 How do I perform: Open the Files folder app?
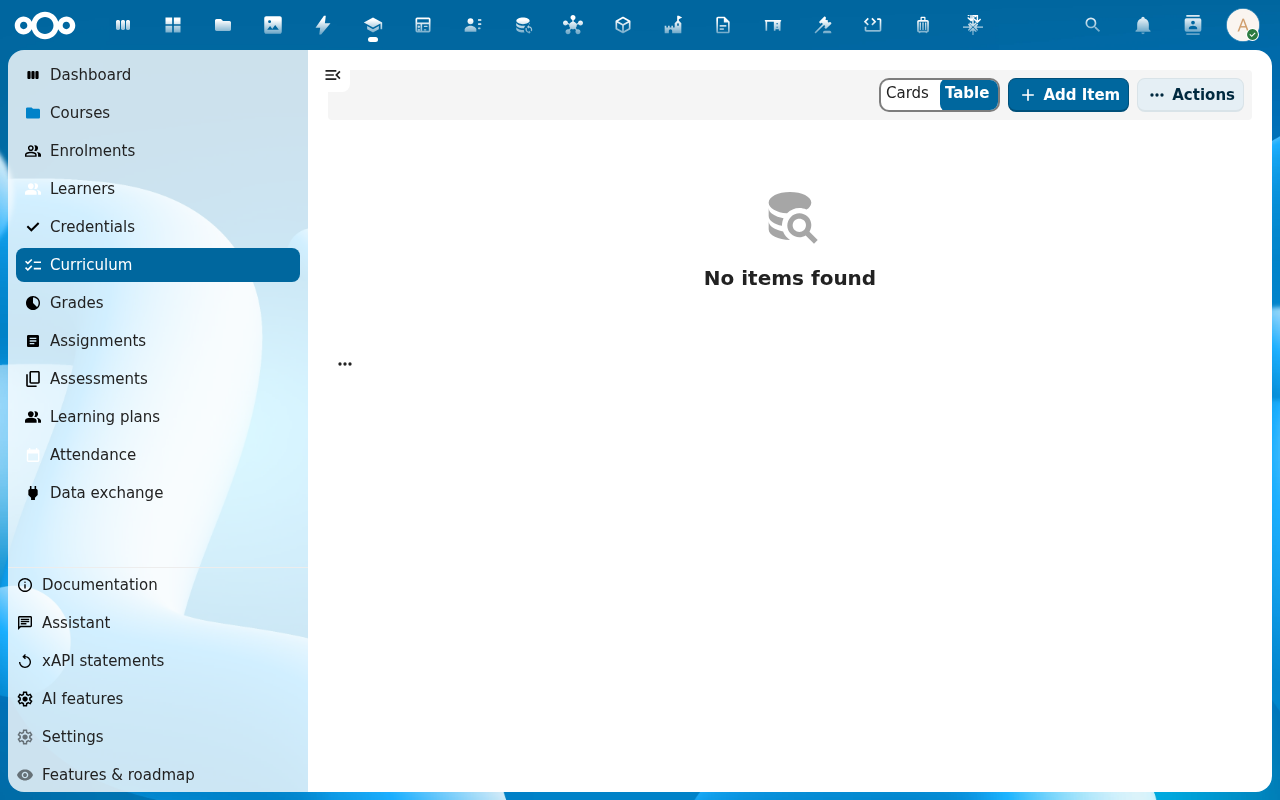(x=223, y=25)
